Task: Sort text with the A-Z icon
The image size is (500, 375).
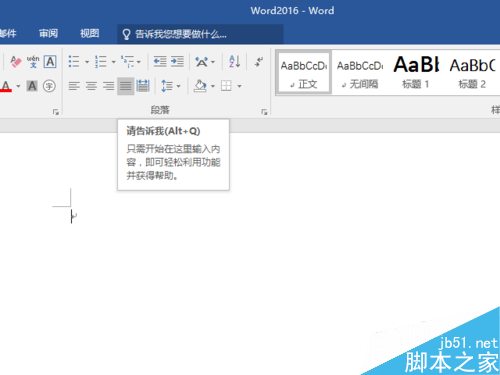Action: (x=235, y=62)
